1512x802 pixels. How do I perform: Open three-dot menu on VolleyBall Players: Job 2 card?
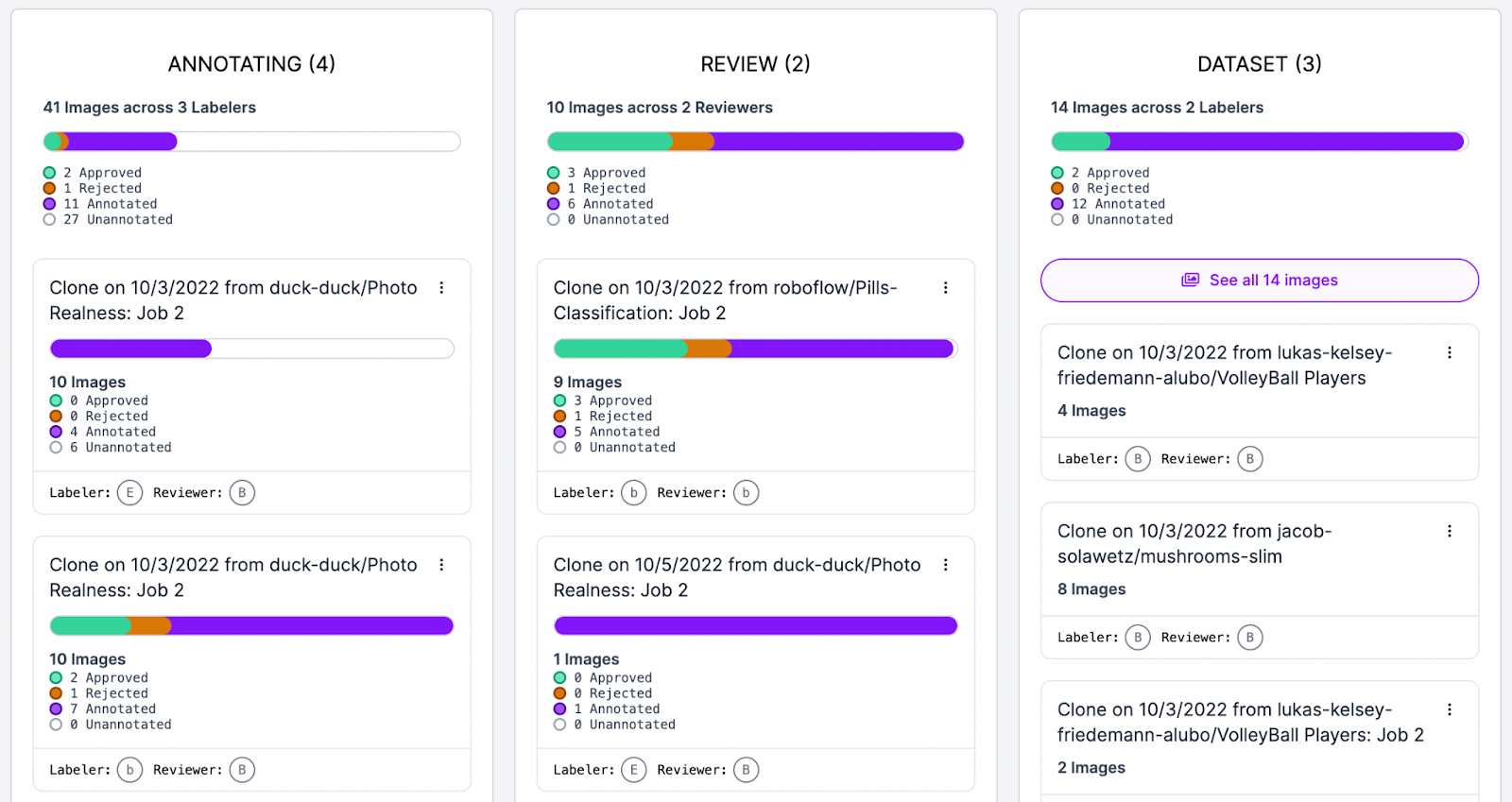click(1450, 709)
